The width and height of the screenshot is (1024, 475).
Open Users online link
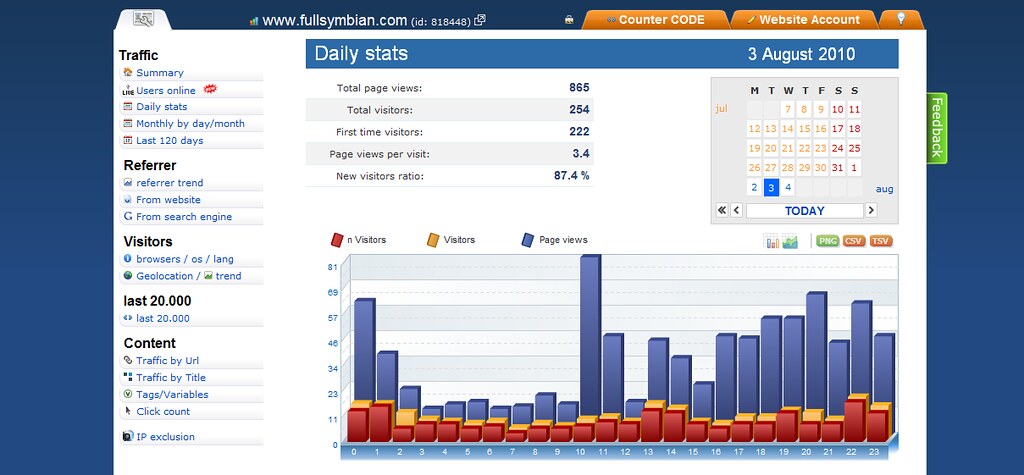pos(165,90)
